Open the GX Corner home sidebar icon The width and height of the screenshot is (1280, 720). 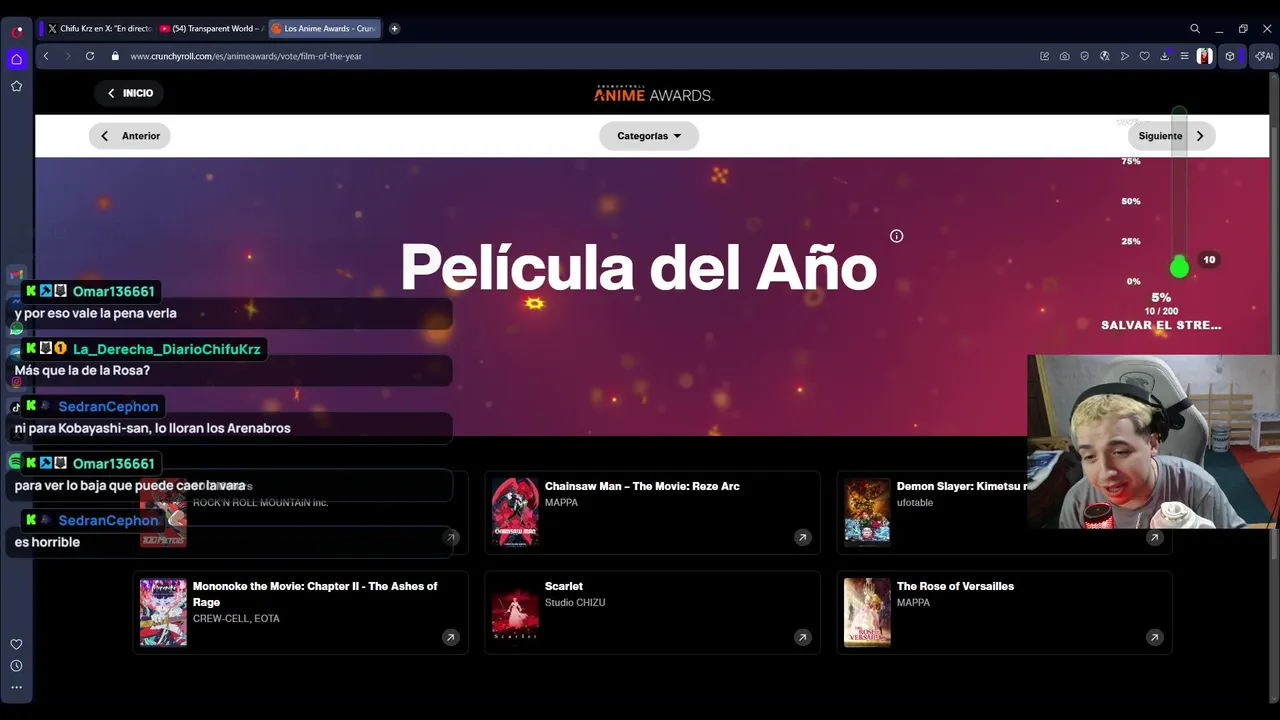16,59
